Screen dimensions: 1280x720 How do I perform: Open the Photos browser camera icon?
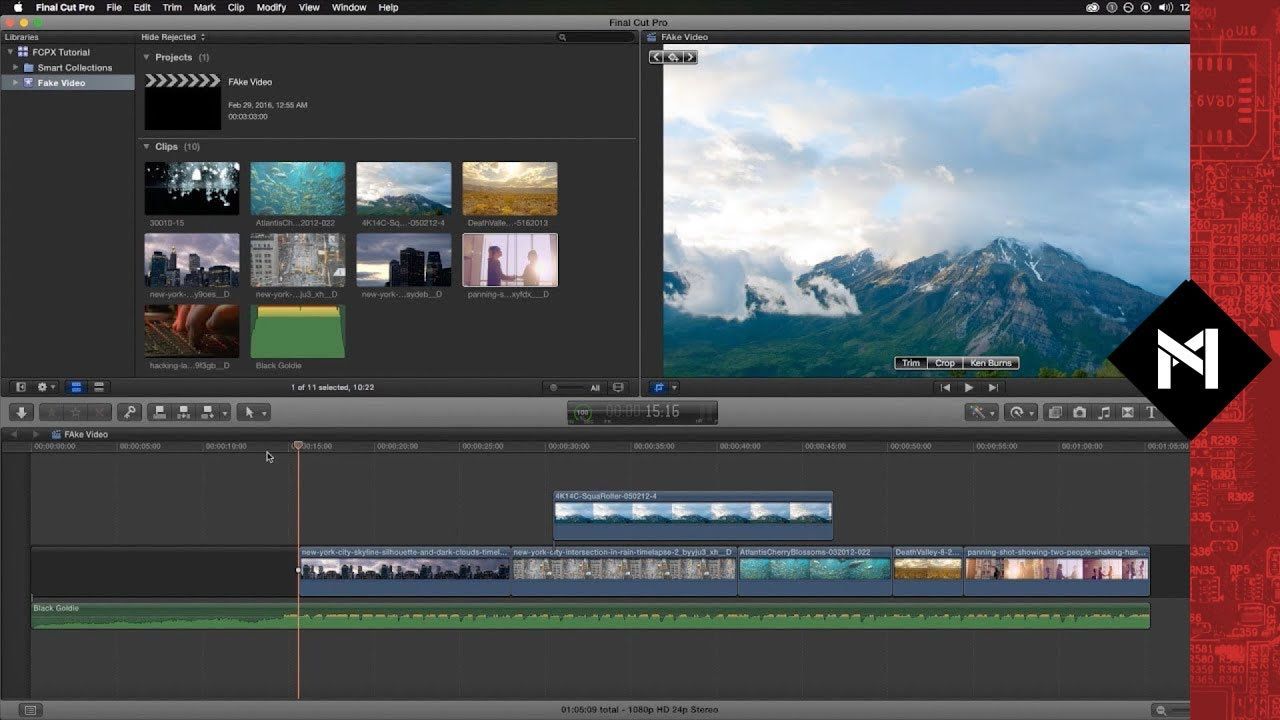coord(1079,412)
